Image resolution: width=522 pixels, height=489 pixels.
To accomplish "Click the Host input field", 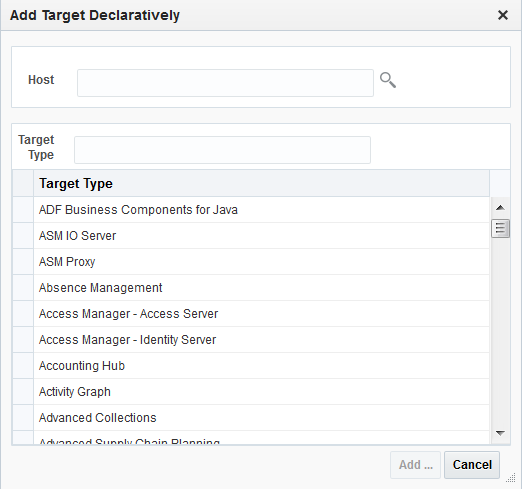I will [225, 83].
